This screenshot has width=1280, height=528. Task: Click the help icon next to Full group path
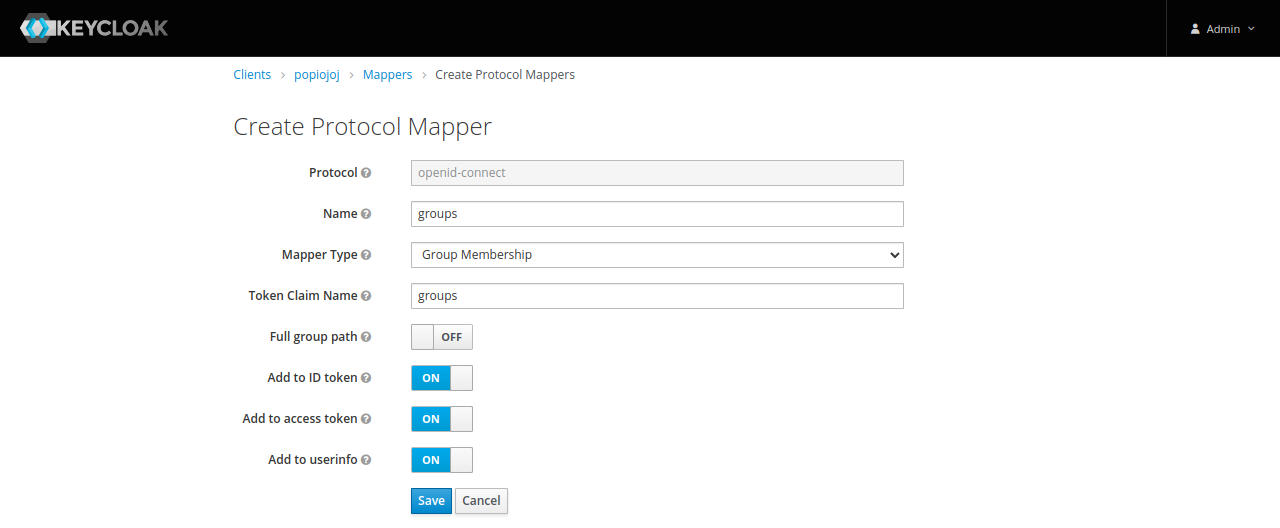coord(366,337)
